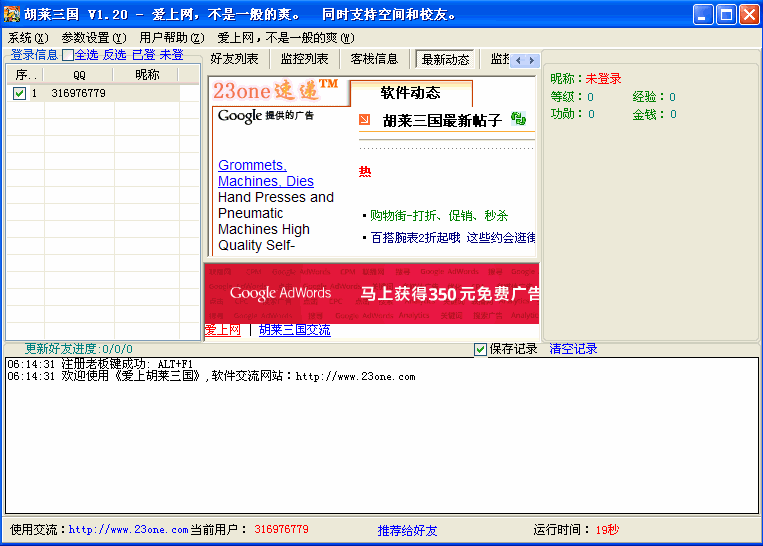Open the 爱上网 red link

[222, 330]
